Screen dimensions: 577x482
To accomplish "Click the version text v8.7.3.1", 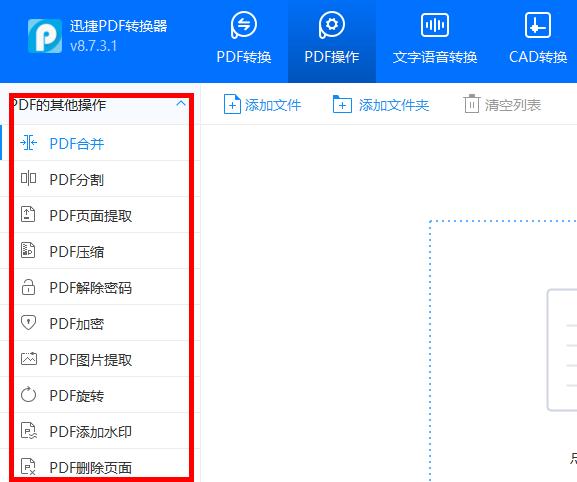I will [x=93, y=46].
